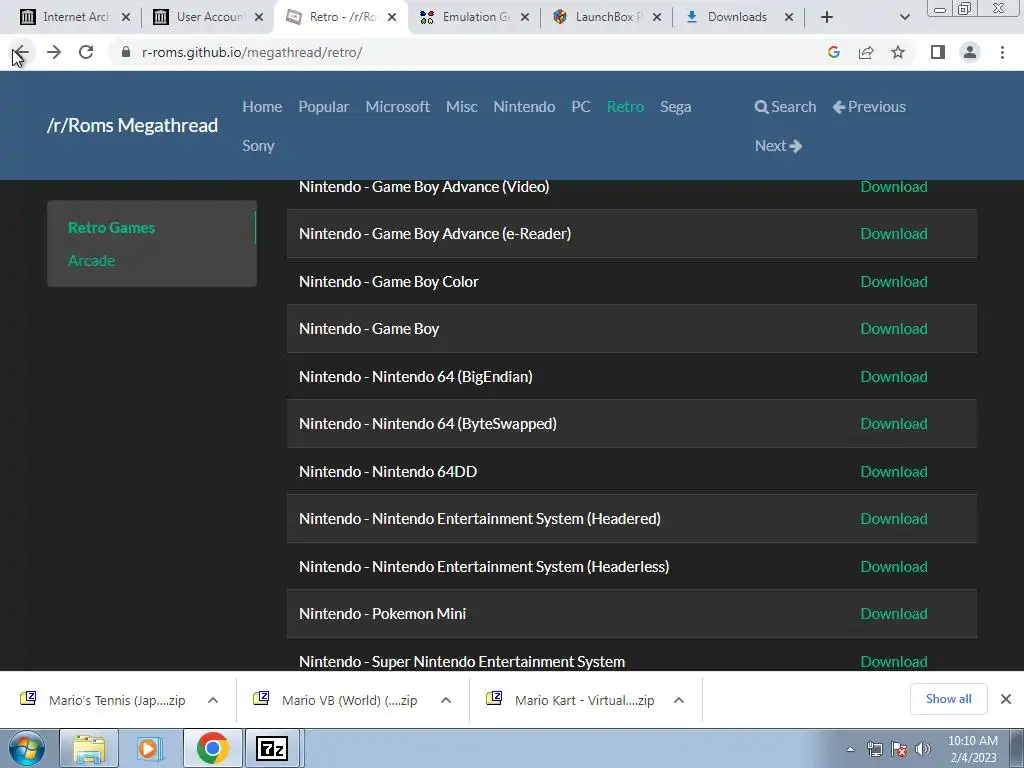1024x768 pixels.
Task: Open the Sega nav link
Action: tap(675, 107)
